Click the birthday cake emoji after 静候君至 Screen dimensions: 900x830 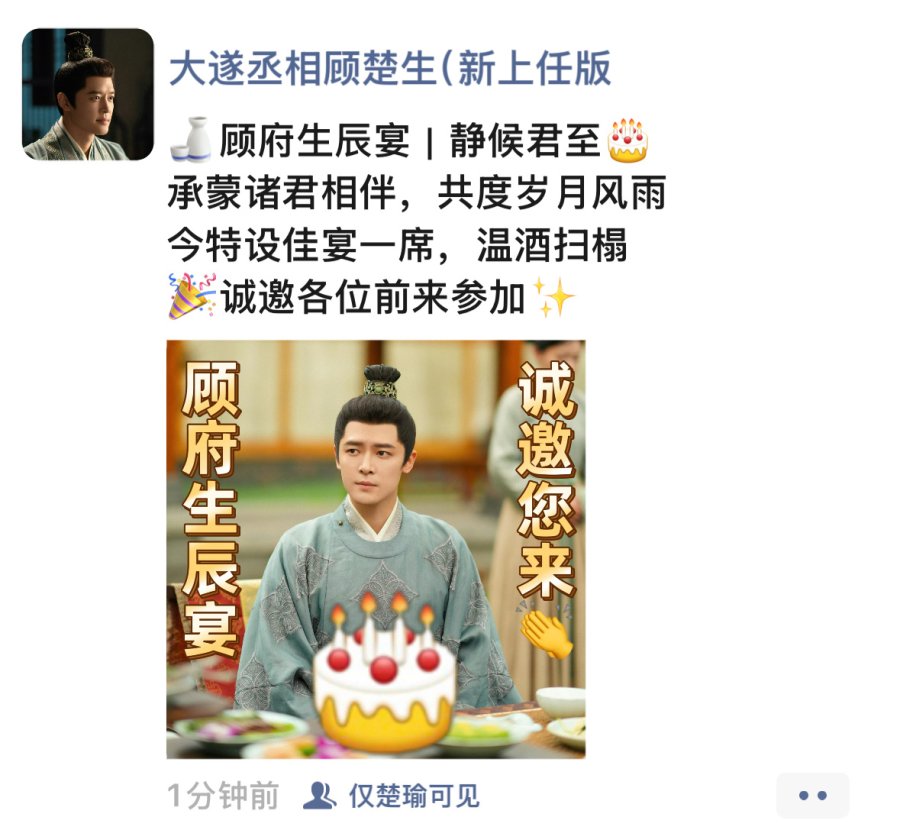click(628, 139)
